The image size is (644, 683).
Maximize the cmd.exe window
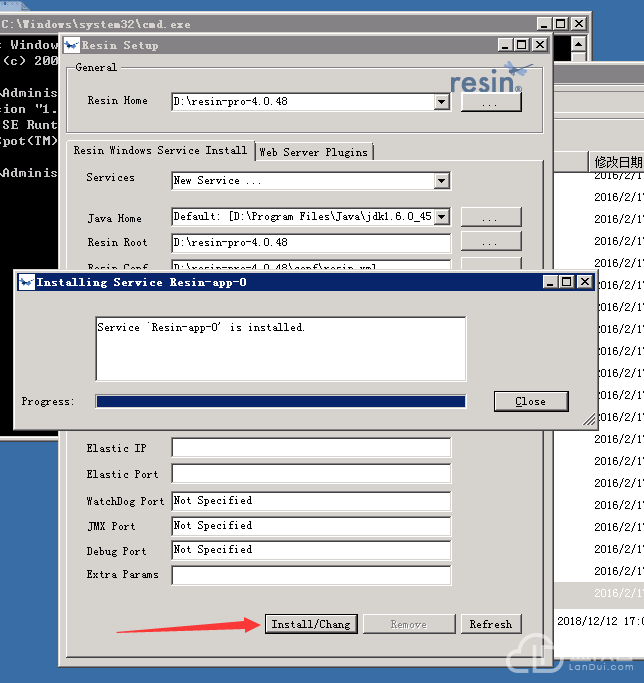pos(561,24)
